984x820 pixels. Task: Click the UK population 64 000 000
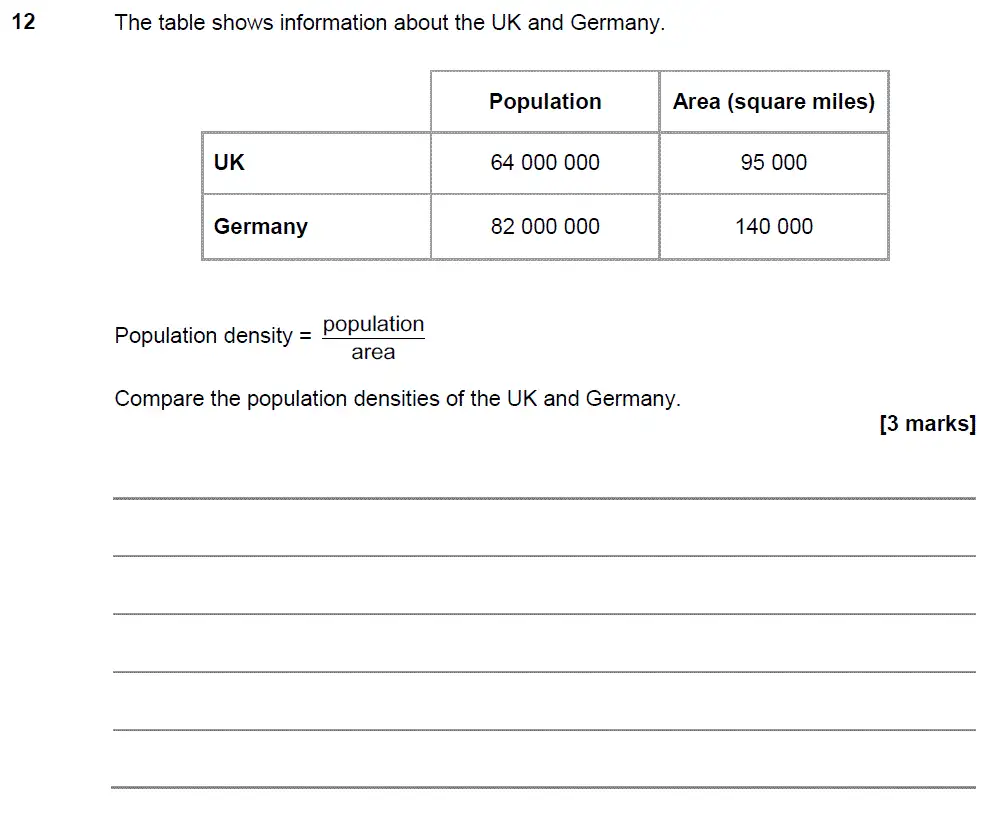[545, 162]
